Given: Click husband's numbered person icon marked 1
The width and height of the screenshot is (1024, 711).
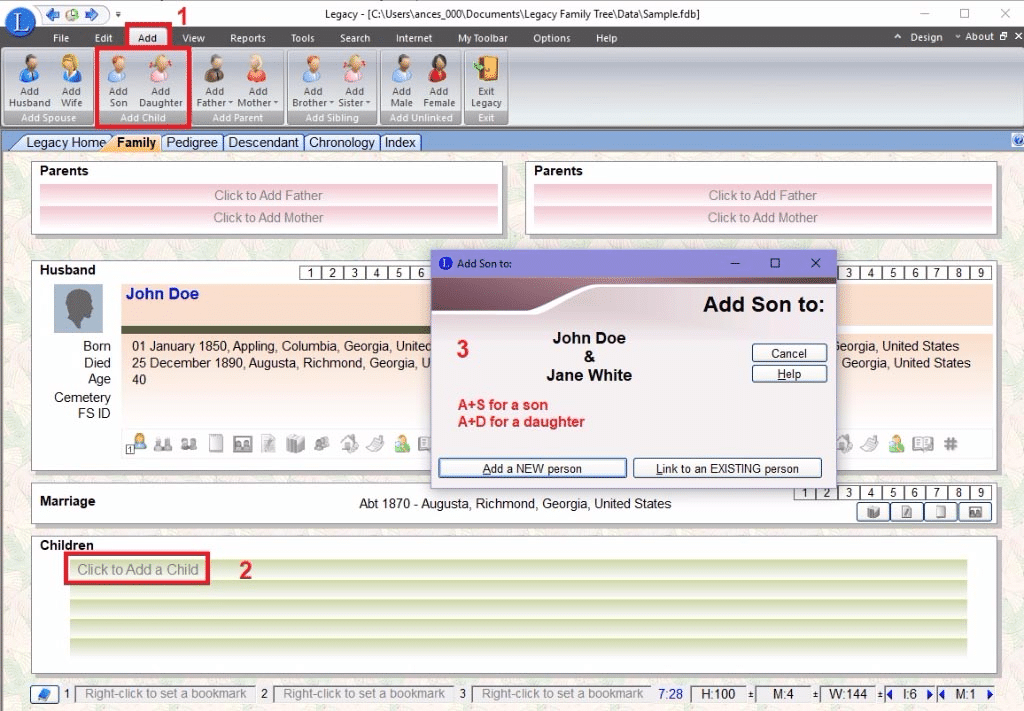Looking at the screenshot, I should tap(136, 443).
